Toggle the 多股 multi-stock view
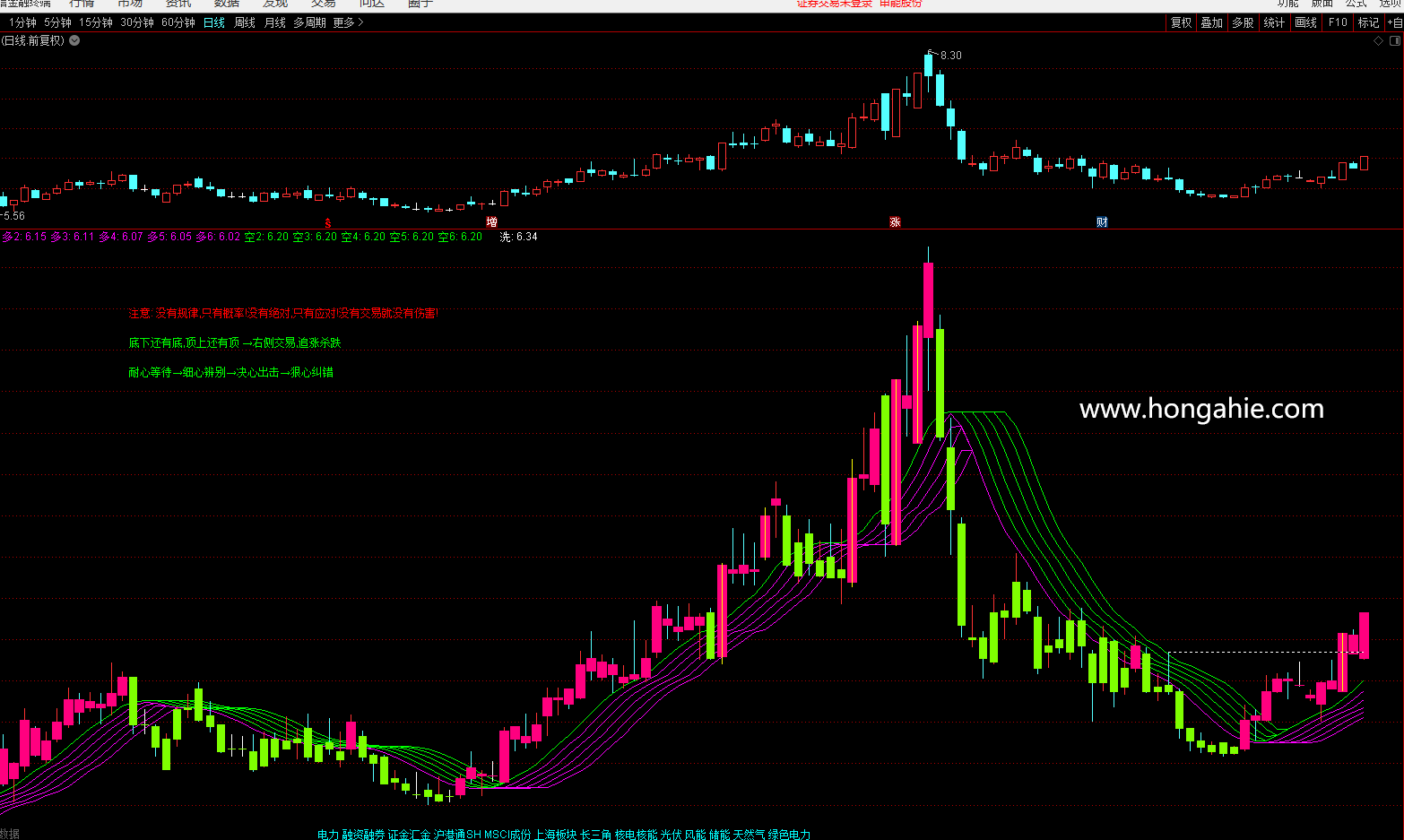 pos(1243,22)
